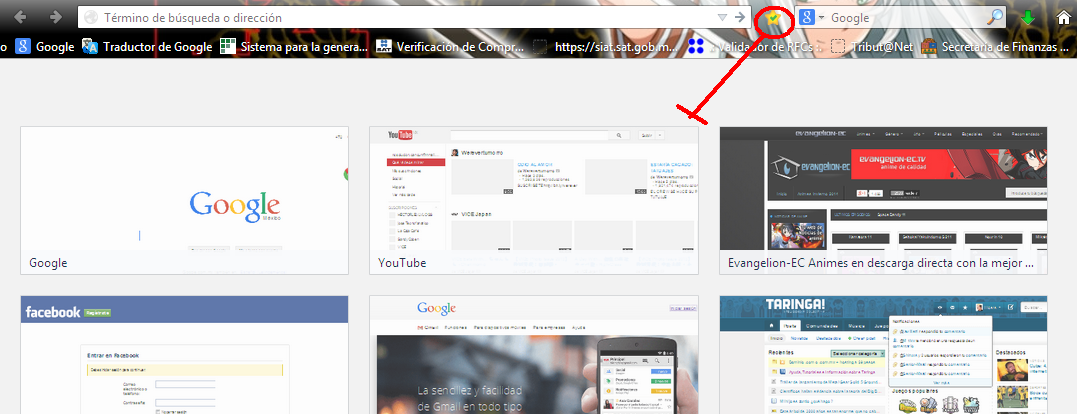Open the address bar history dropdown arrow

[x=722, y=18]
